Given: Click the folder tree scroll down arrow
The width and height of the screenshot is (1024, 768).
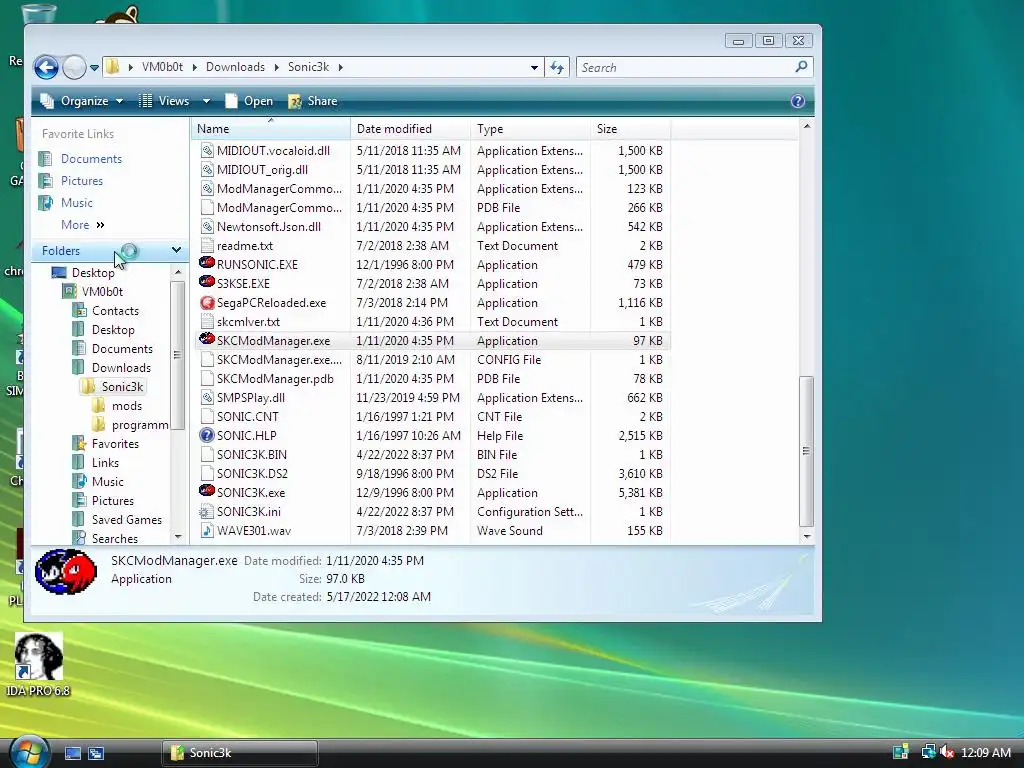Looking at the screenshot, I should [x=178, y=537].
